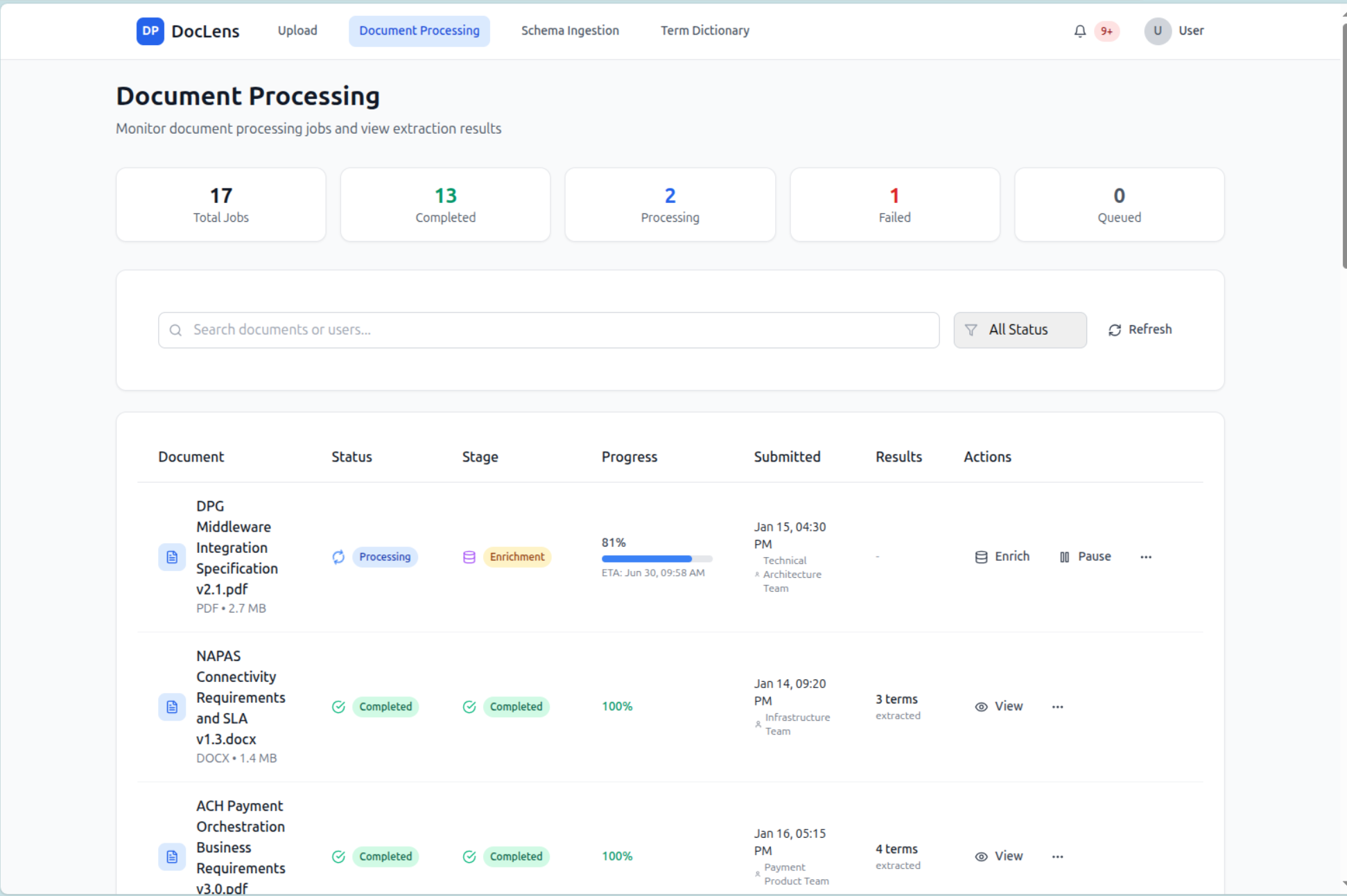Click the DocLens DP logo icon
Image resolution: width=1347 pixels, height=896 pixels.
point(150,31)
